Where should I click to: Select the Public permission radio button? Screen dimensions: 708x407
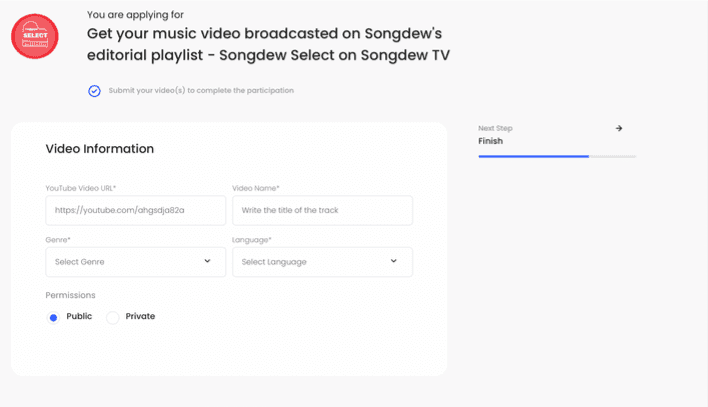tap(53, 318)
